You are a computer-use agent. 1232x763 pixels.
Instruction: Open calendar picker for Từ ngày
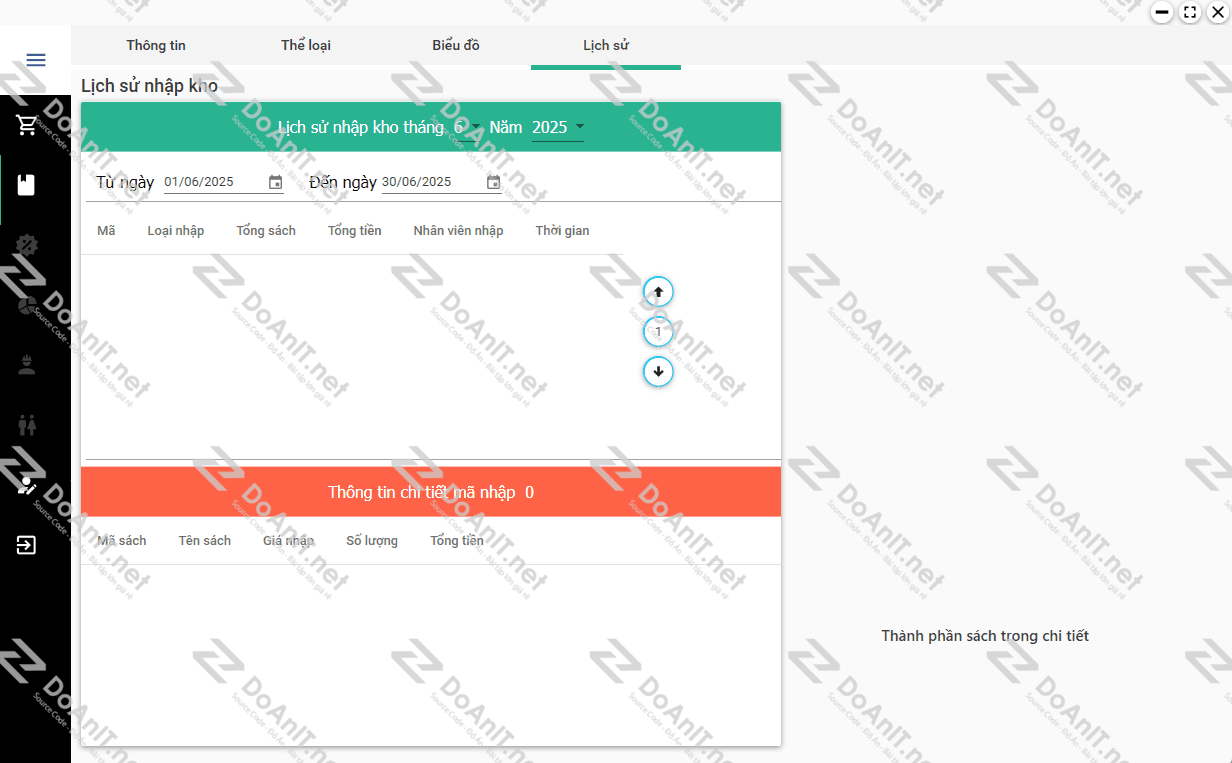(276, 182)
